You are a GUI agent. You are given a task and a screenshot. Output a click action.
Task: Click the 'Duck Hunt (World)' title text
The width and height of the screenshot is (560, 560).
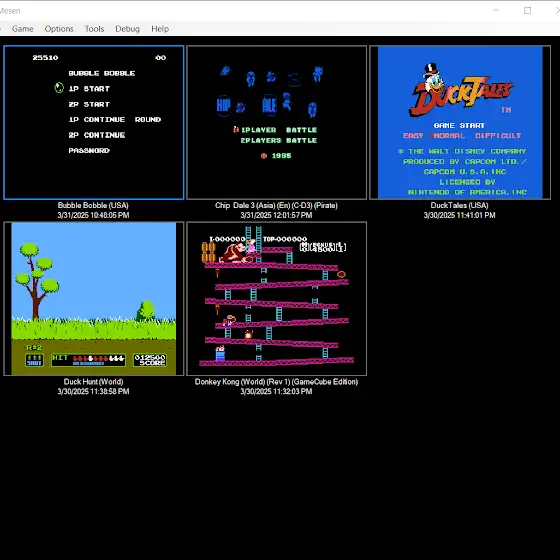[x=93, y=382]
